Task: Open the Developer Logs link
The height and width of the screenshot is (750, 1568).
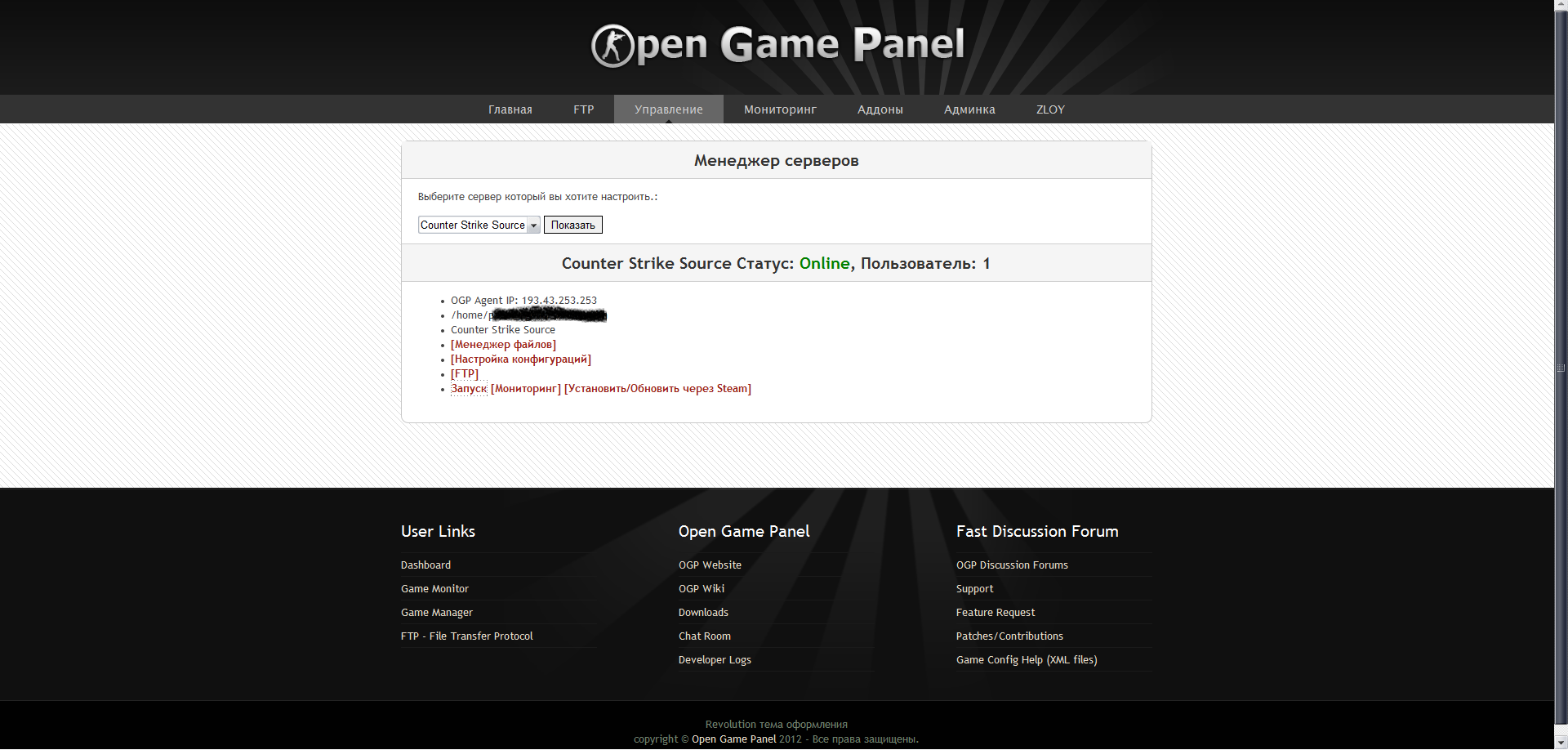Action: (x=715, y=660)
